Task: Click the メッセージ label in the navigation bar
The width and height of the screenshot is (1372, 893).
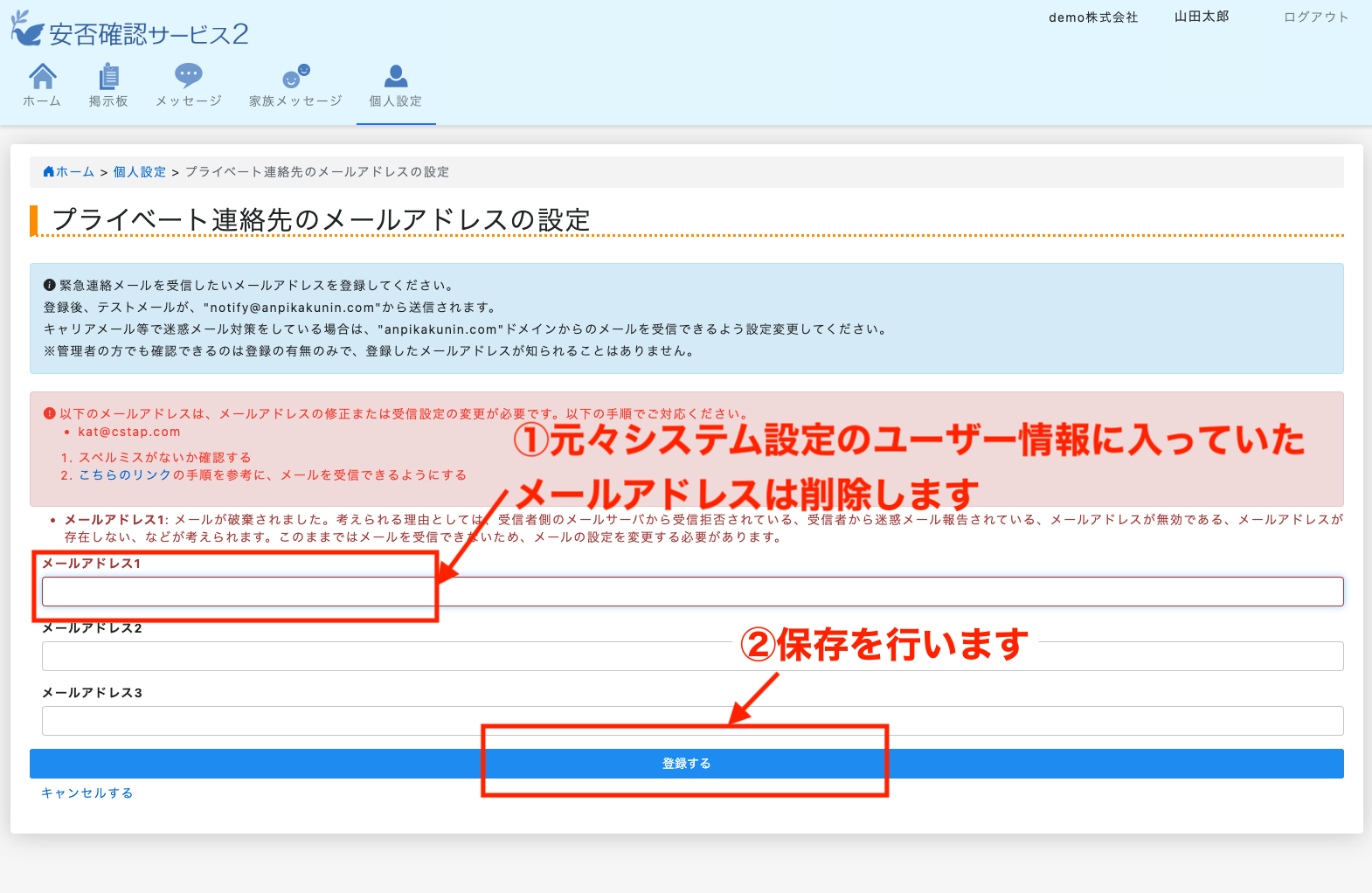Action: pos(188,101)
